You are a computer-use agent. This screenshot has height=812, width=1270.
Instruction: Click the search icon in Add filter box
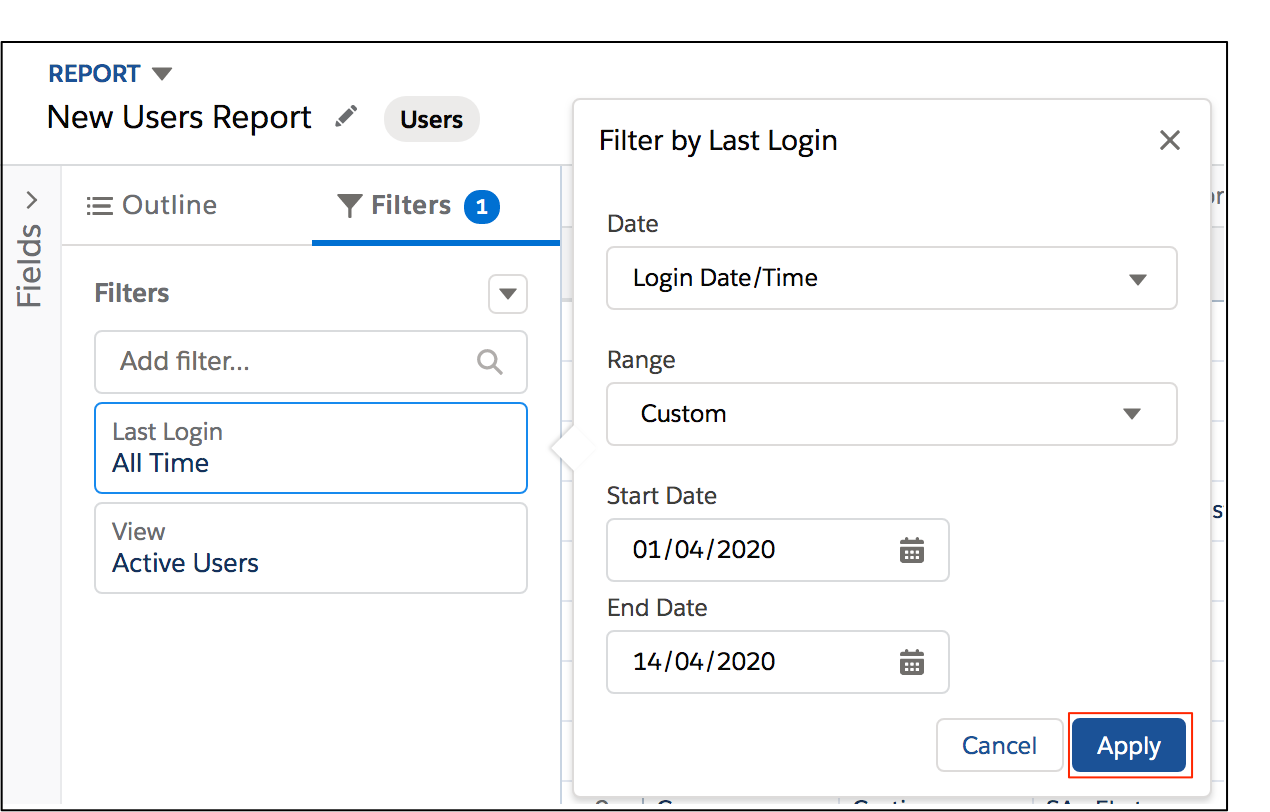tap(490, 362)
